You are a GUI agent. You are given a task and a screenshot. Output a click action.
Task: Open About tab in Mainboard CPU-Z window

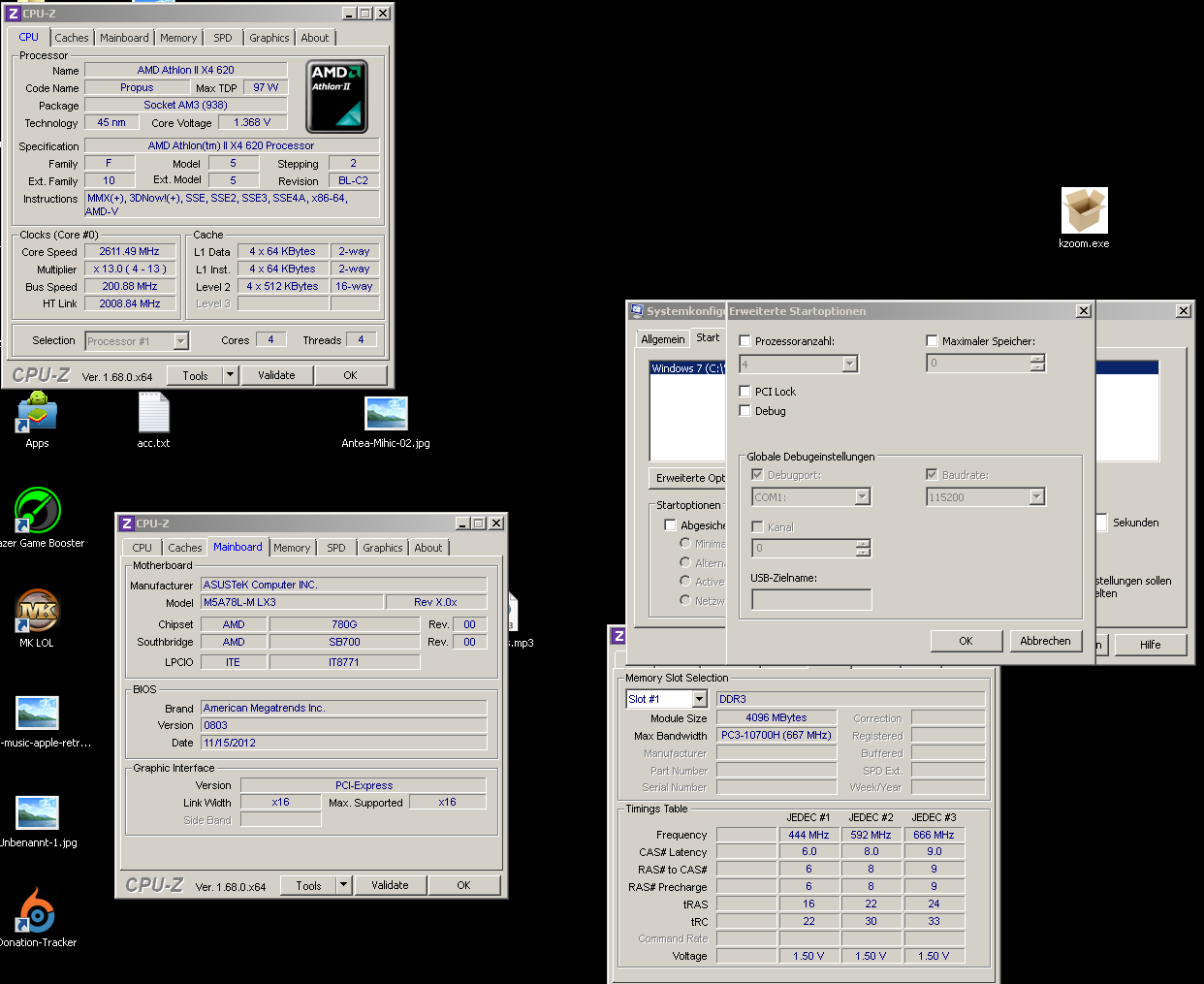click(428, 548)
